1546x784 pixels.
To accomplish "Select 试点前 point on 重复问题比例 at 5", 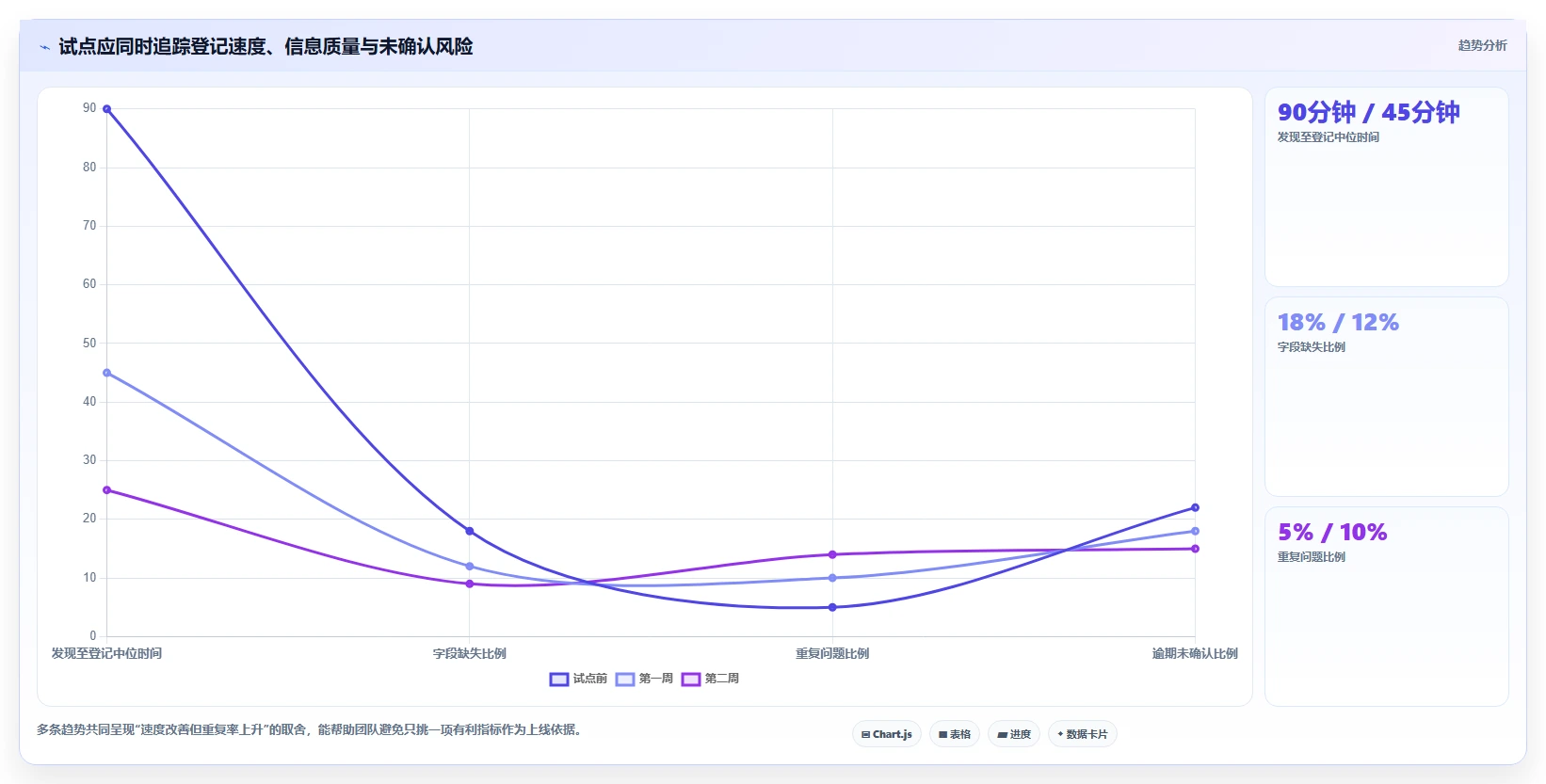I will (832, 607).
